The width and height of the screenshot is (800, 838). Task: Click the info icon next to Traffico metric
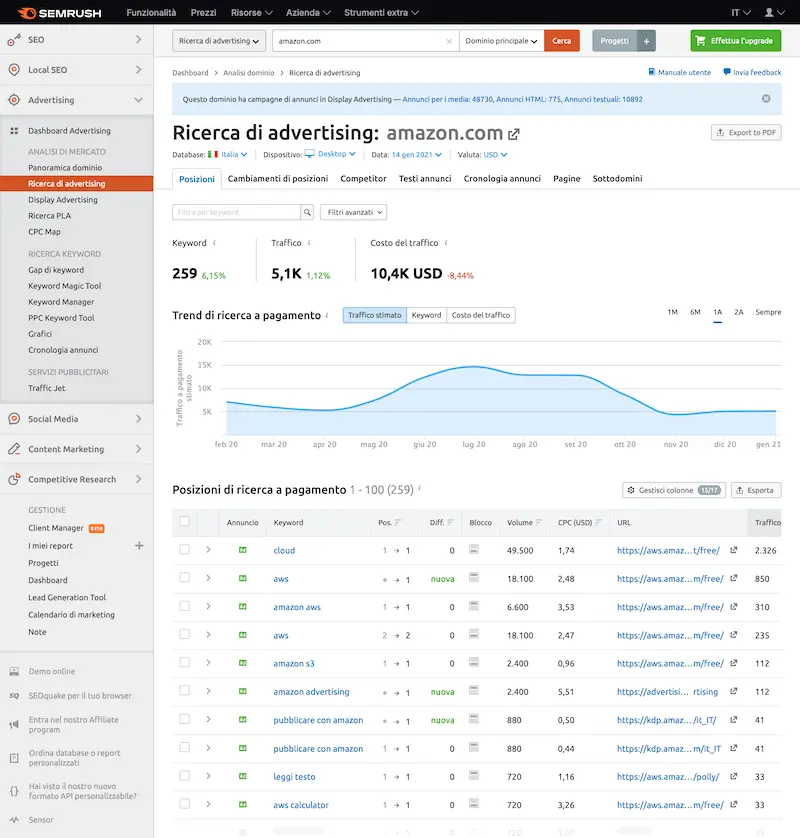tap(309, 243)
